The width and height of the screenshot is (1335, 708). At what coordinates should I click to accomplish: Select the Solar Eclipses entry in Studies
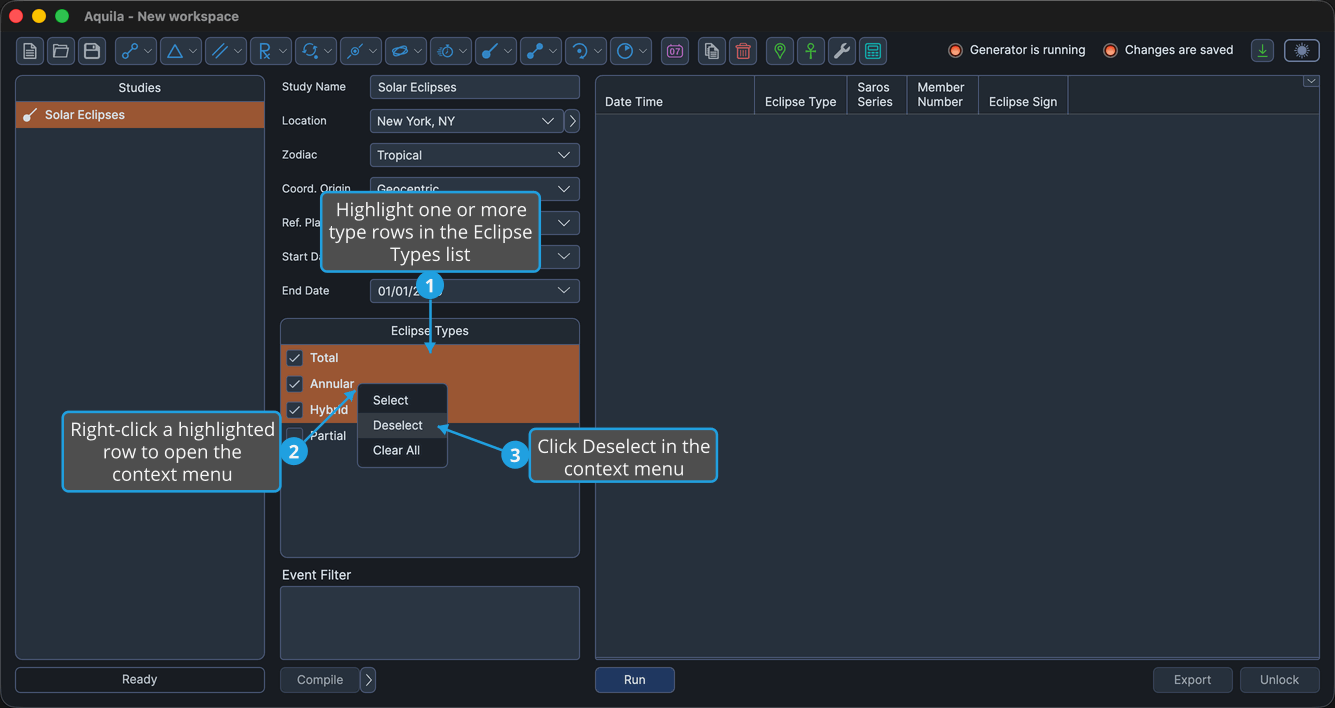click(x=140, y=115)
